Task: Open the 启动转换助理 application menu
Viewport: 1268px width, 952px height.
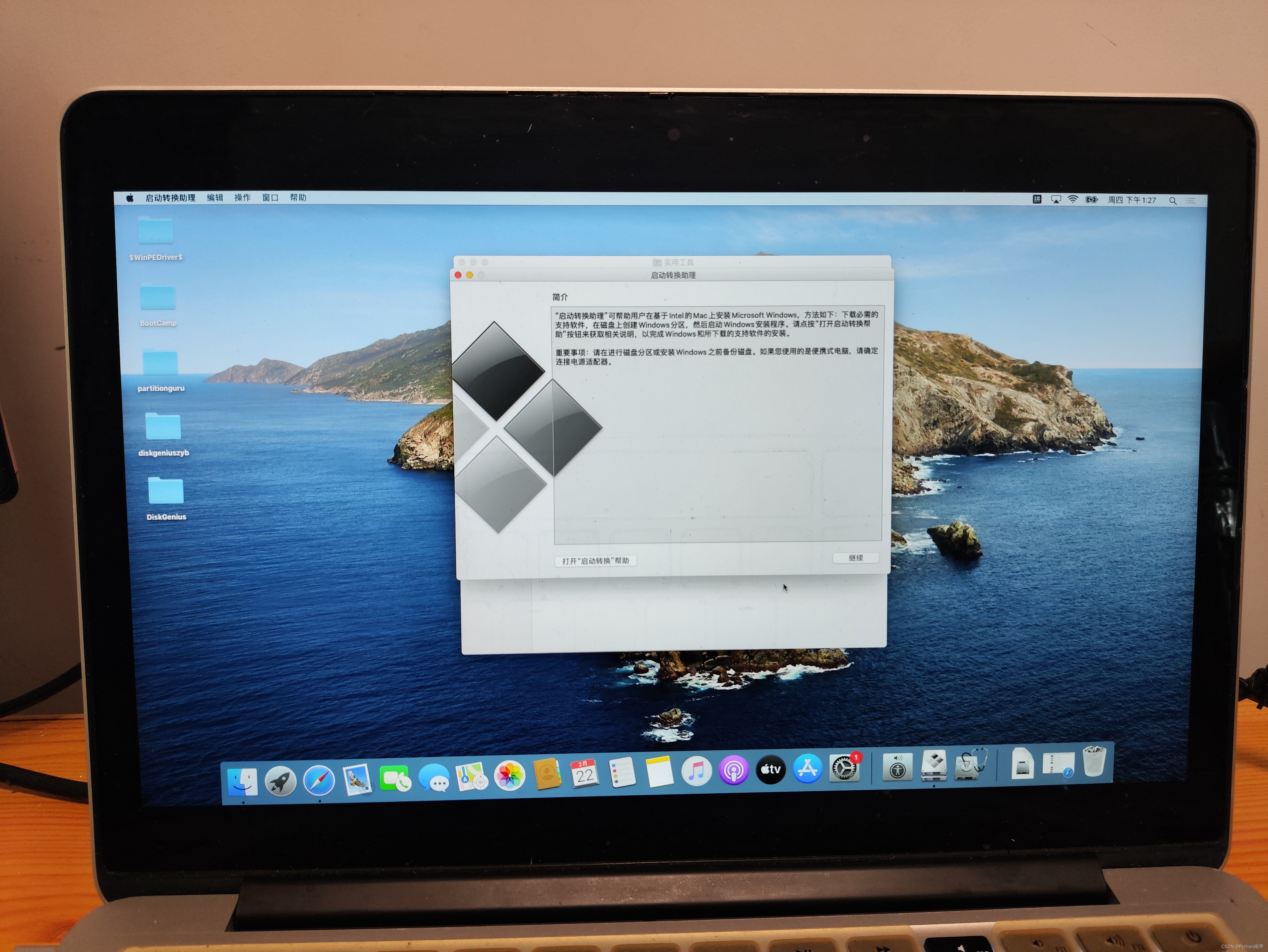Action: 170,198
